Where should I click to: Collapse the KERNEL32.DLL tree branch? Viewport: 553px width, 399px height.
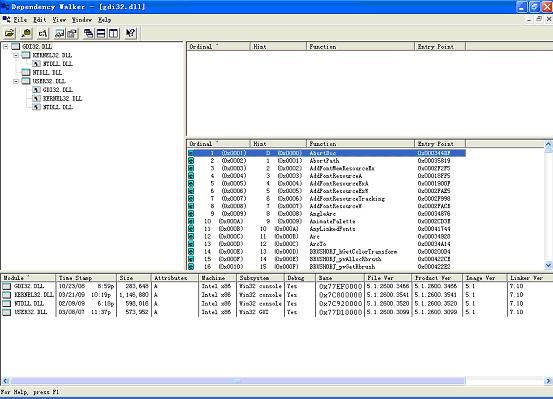tap(16, 55)
